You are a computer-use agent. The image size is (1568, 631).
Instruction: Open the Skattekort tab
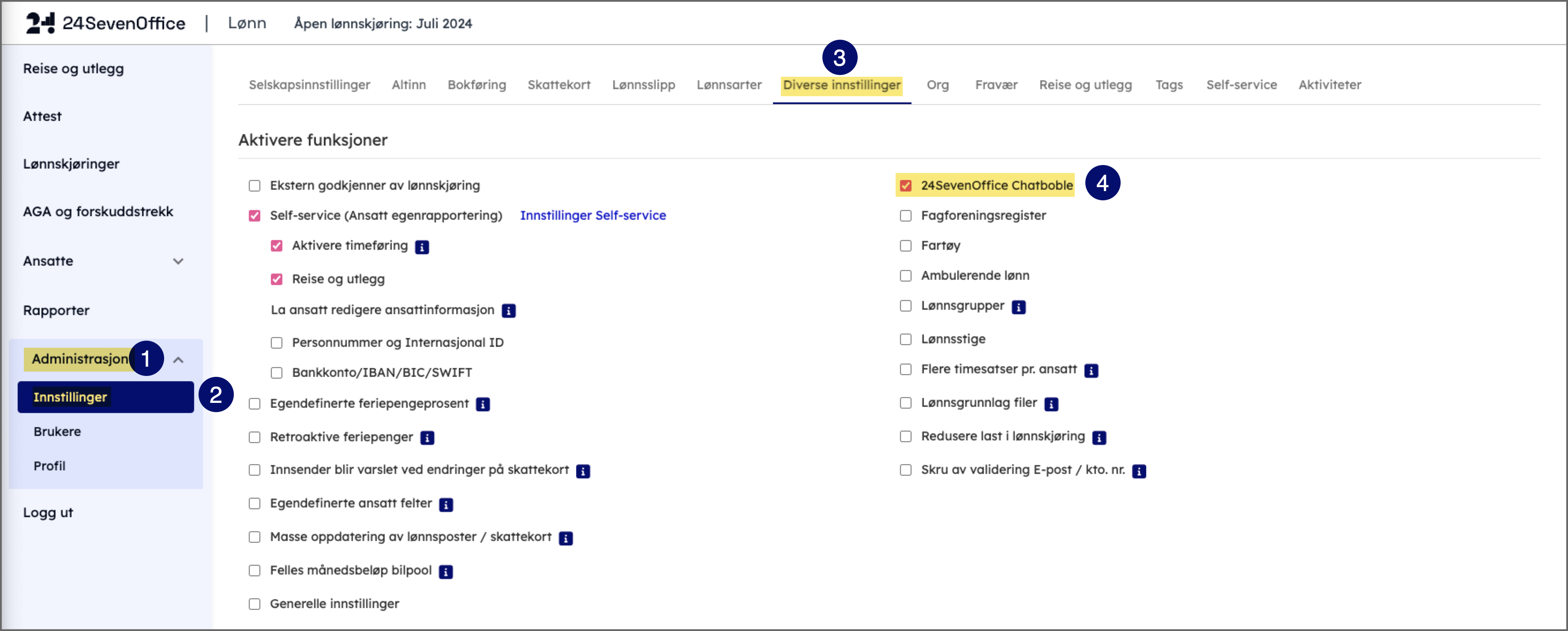click(x=559, y=85)
